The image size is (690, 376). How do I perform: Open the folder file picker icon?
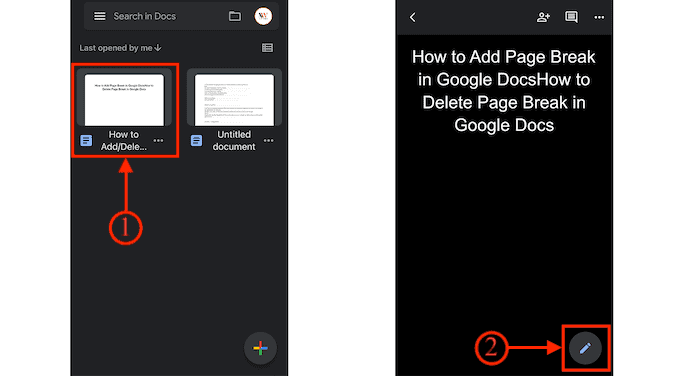click(235, 16)
